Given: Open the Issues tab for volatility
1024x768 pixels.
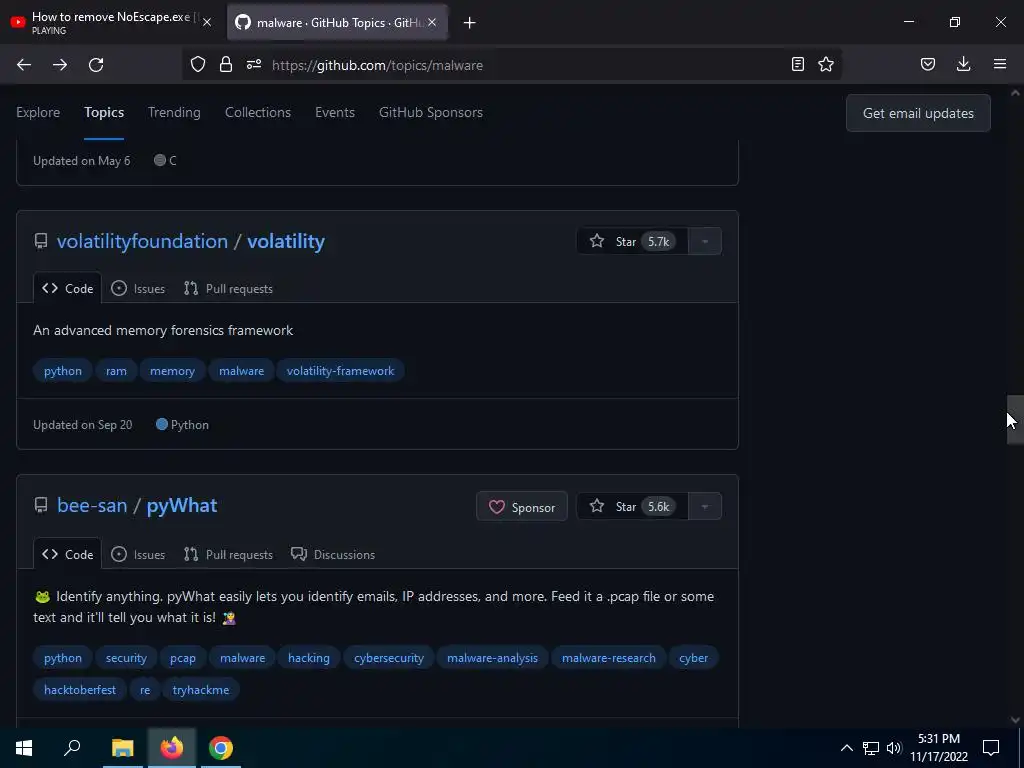Looking at the screenshot, I should point(138,289).
